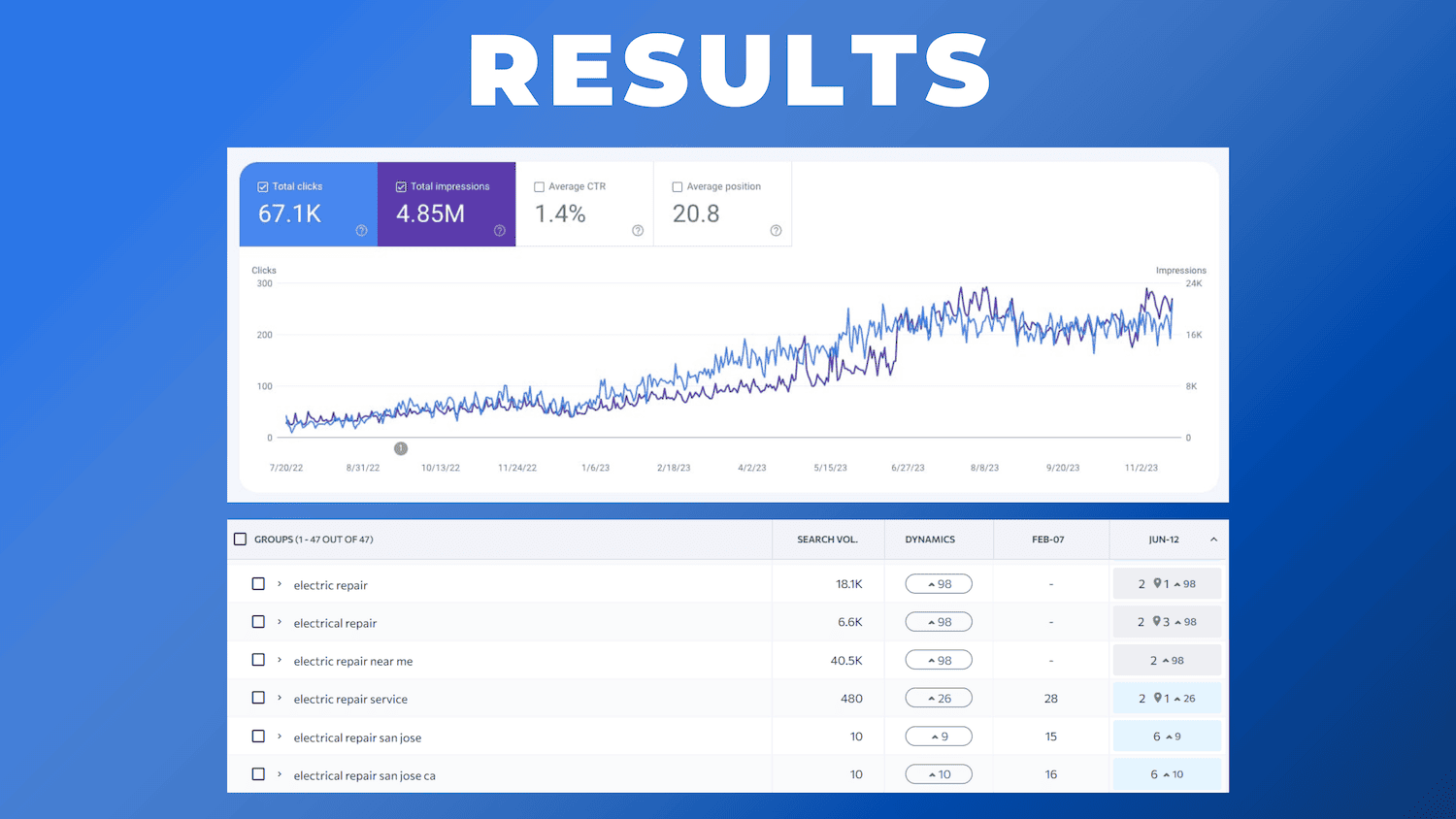Click the map pin icon in the electric repair row
1456x819 pixels.
[1157, 583]
